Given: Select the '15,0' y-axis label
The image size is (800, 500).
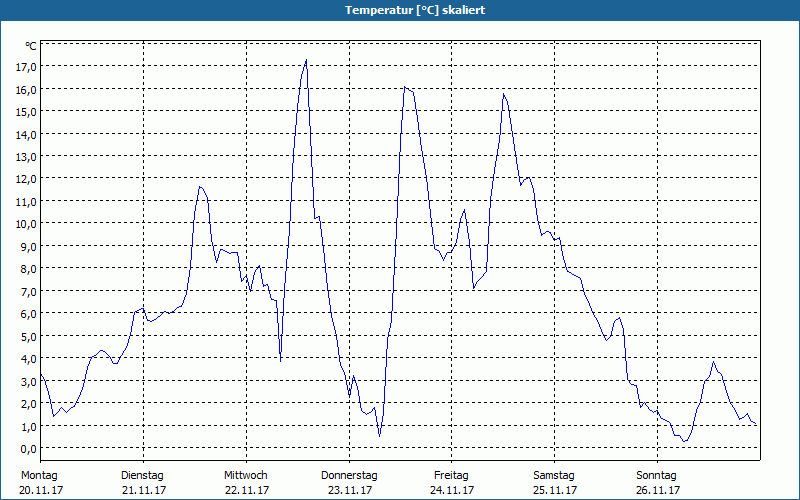Looking at the screenshot, I should tap(26, 112).
